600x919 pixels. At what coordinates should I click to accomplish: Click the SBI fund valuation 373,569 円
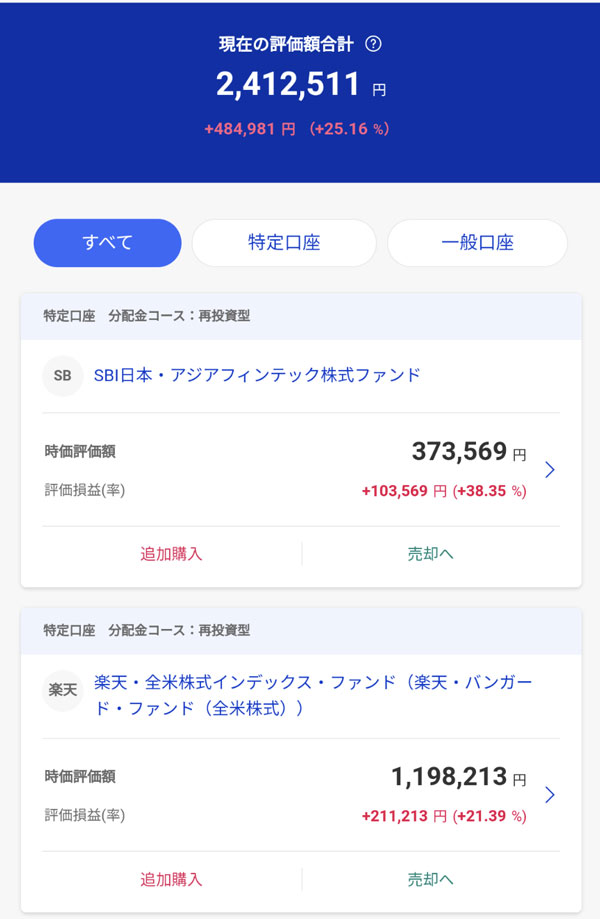click(x=468, y=452)
